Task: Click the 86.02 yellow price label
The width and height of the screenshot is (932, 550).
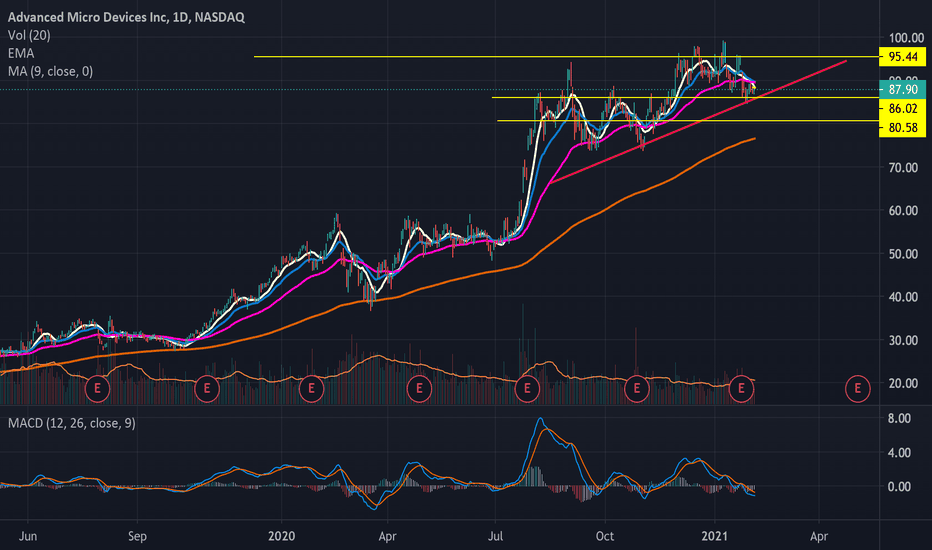Action: pos(902,109)
